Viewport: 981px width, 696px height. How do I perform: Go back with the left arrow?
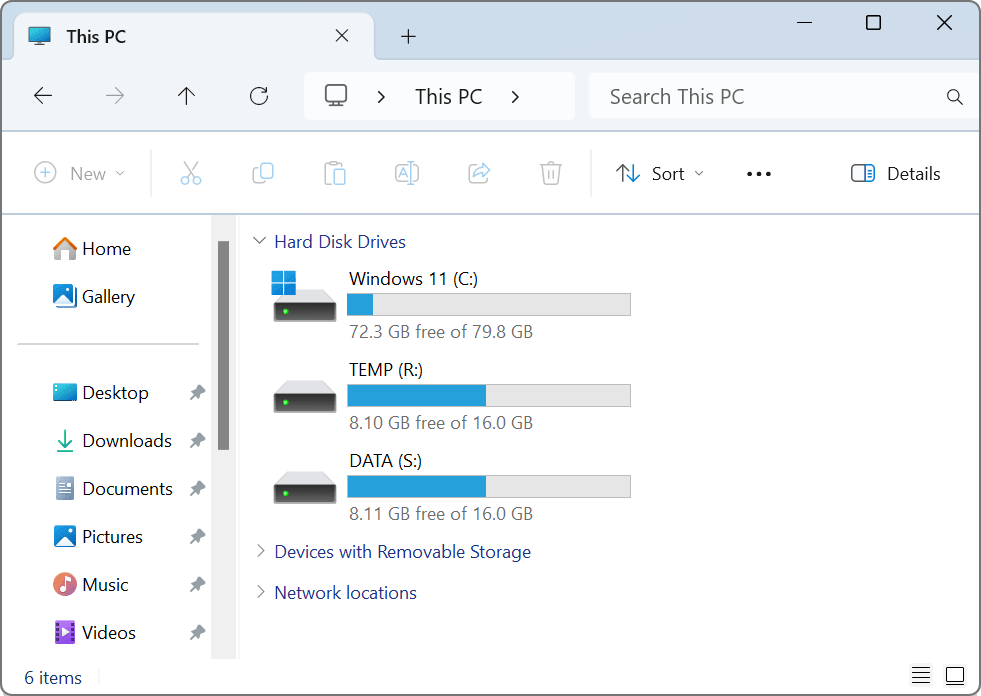pyautogui.click(x=43, y=96)
